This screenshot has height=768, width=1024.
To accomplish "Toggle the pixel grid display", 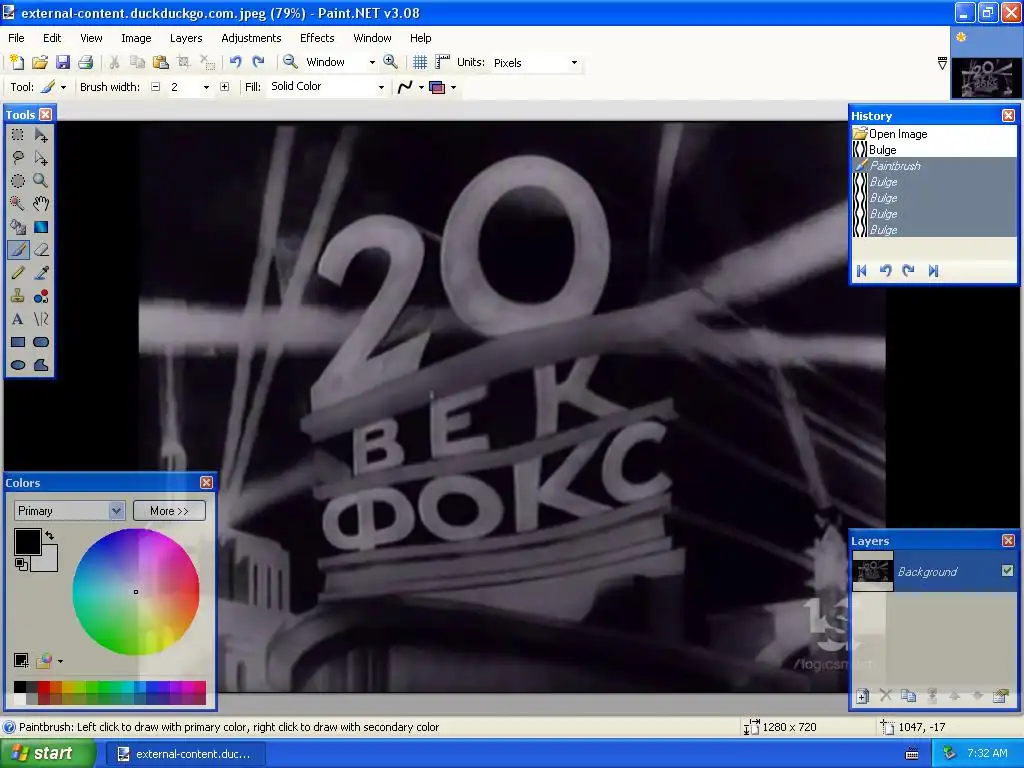I will [x=420, y=62].
